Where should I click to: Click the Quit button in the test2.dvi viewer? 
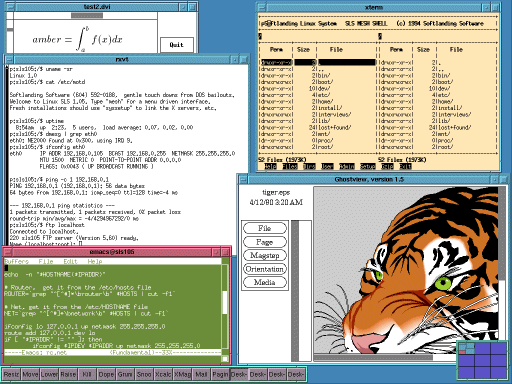[177, 45]
